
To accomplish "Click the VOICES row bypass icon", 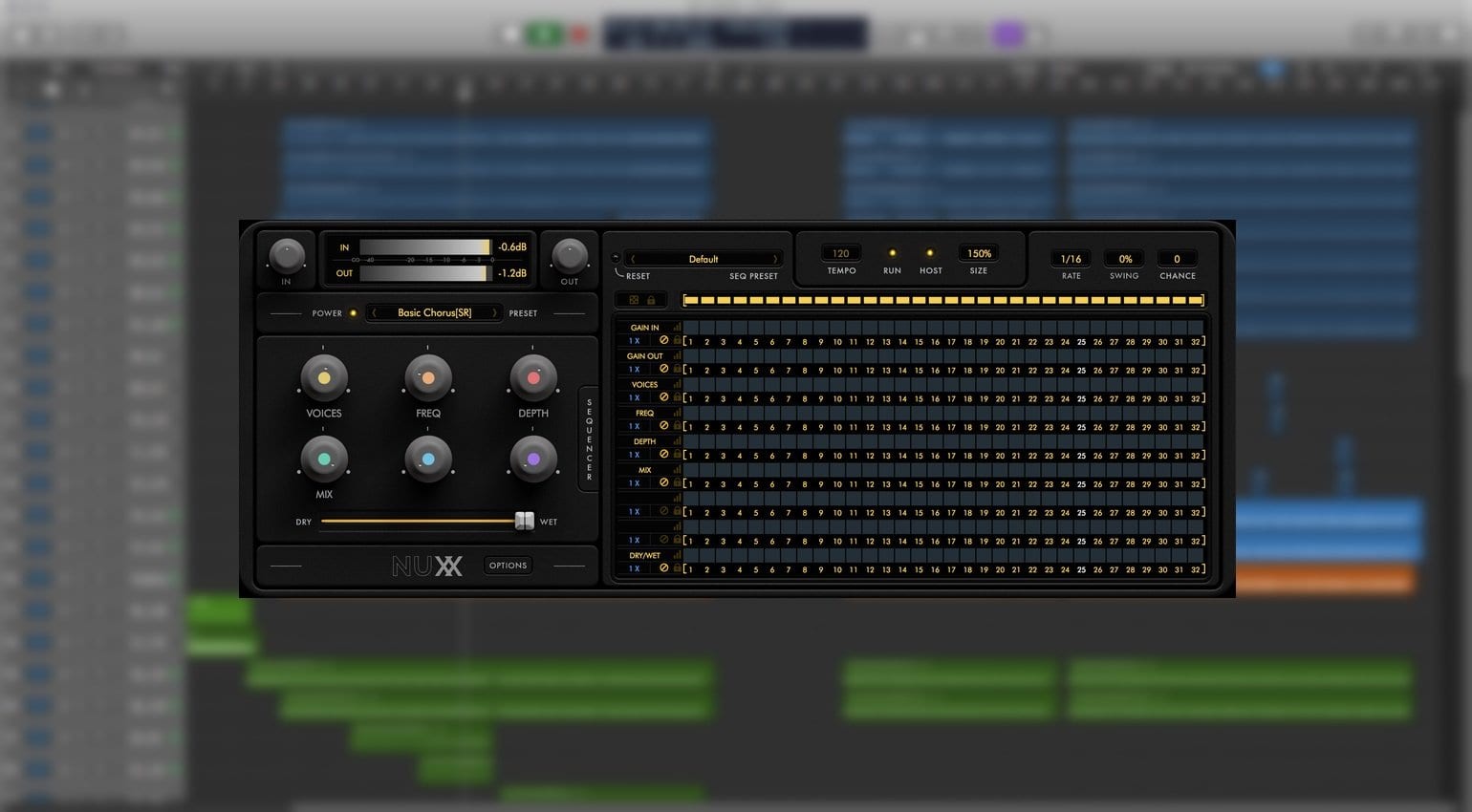I will tap(663, 397).
